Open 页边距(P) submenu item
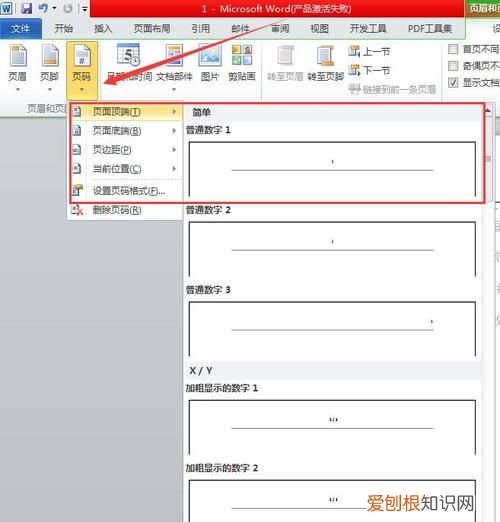Viewport: 500px width, 522px height. point(126,150)
